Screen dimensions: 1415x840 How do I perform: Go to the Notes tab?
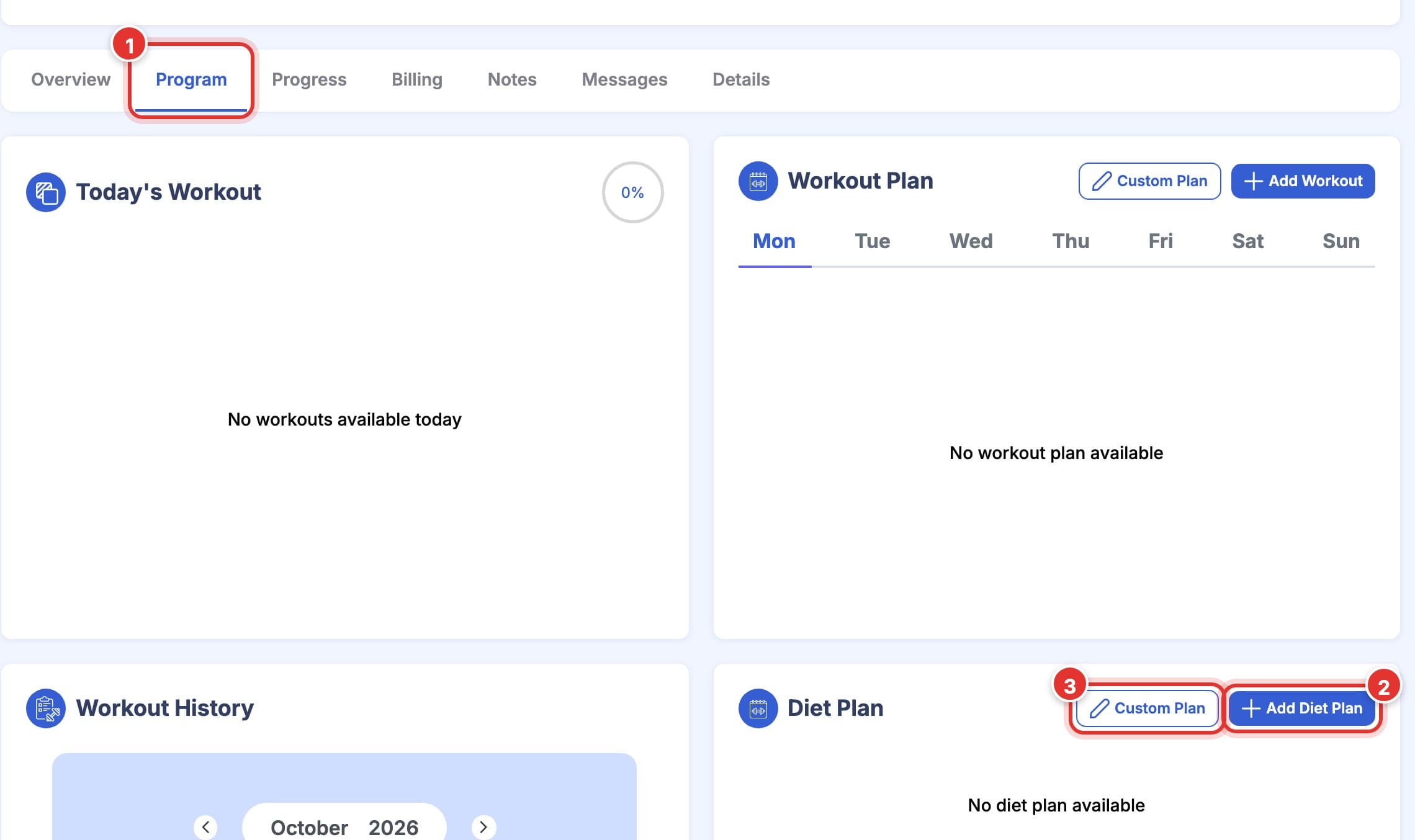512,79
